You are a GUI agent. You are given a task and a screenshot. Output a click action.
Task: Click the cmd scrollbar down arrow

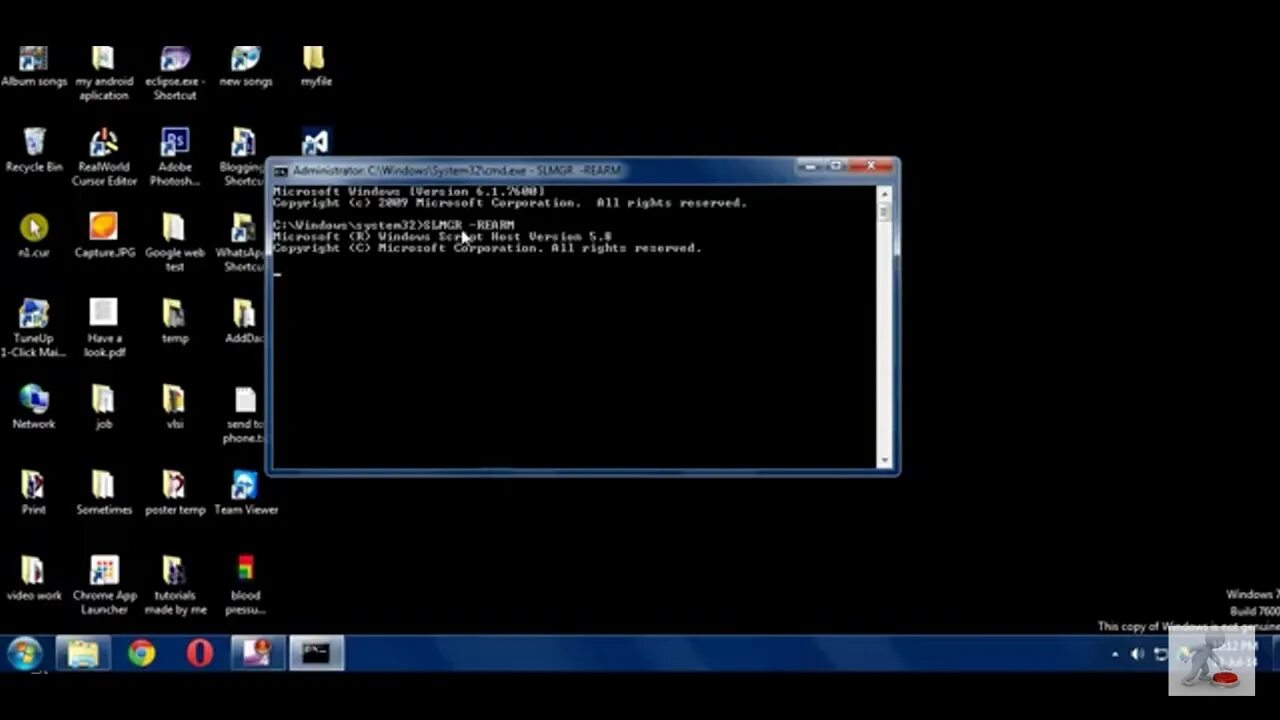884,461
